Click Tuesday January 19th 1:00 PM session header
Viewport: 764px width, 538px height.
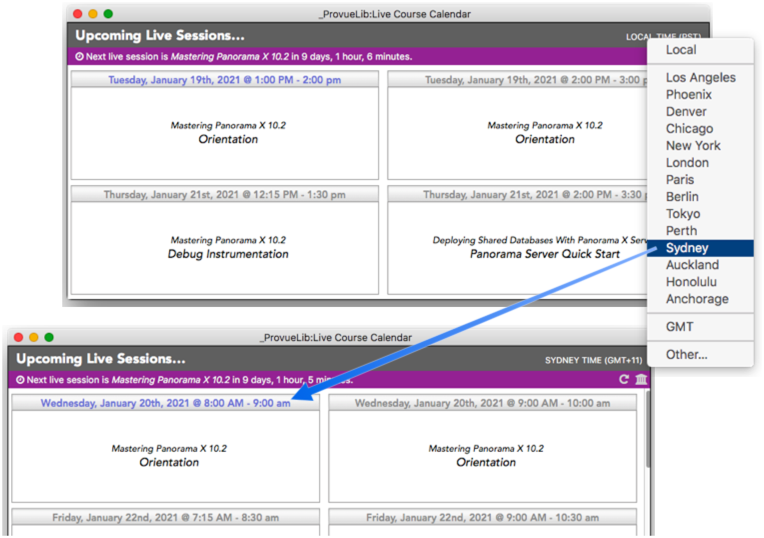click(225, 79)
